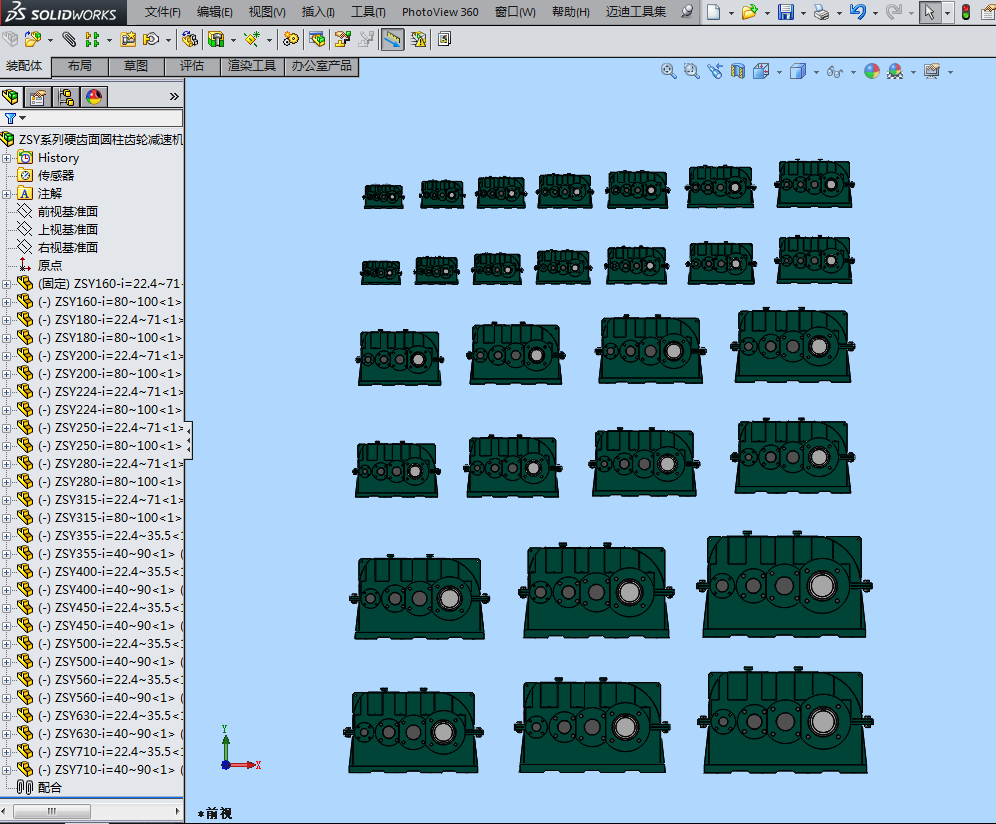Click the Smart Fasteners icon
The image size is (996, 824).
[x=128, y=39]
